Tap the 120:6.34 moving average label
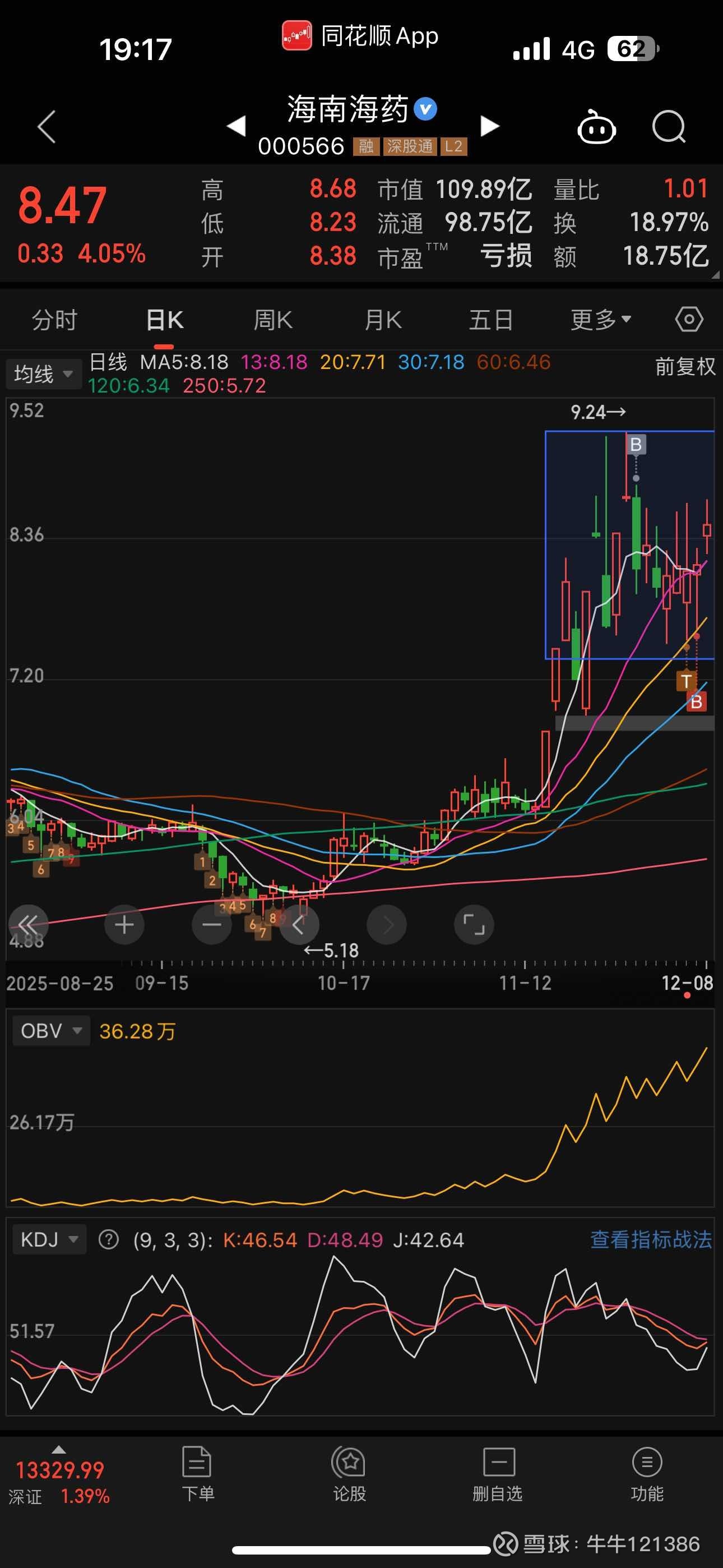The height and width of the screenshot is (1568, 723). [x=128, y=385]
